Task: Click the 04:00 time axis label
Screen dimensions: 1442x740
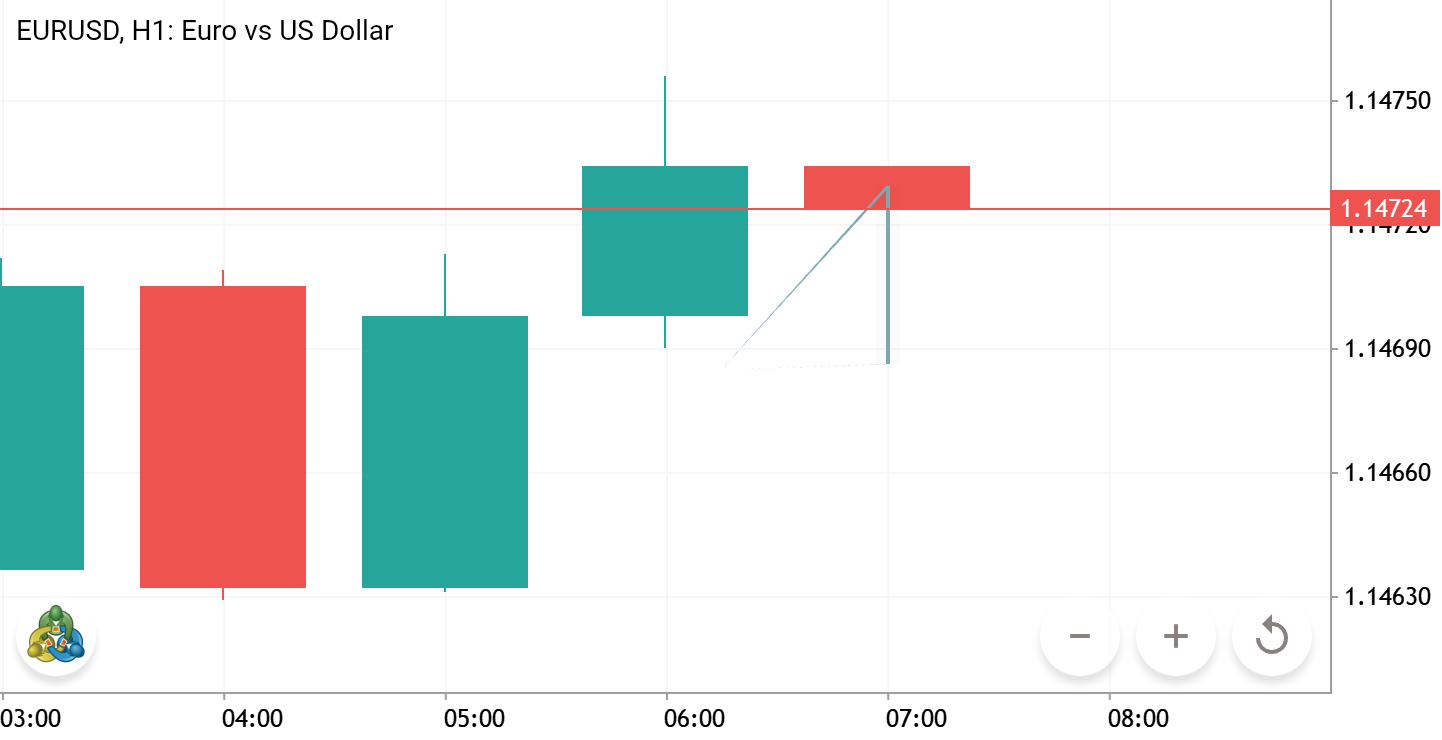Action: (252, 718)
